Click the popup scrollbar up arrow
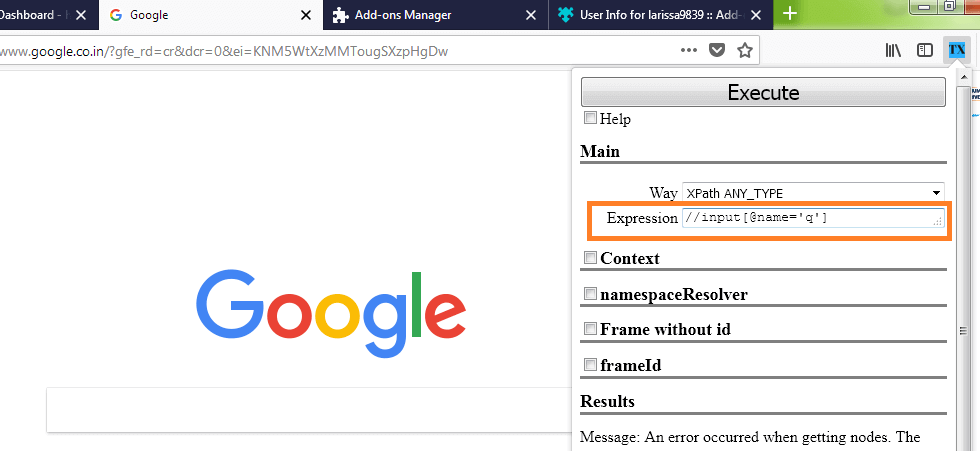Image resolution: width=980 pixels, height=451 pixels. pyautogui.click(x=963, y=77)
